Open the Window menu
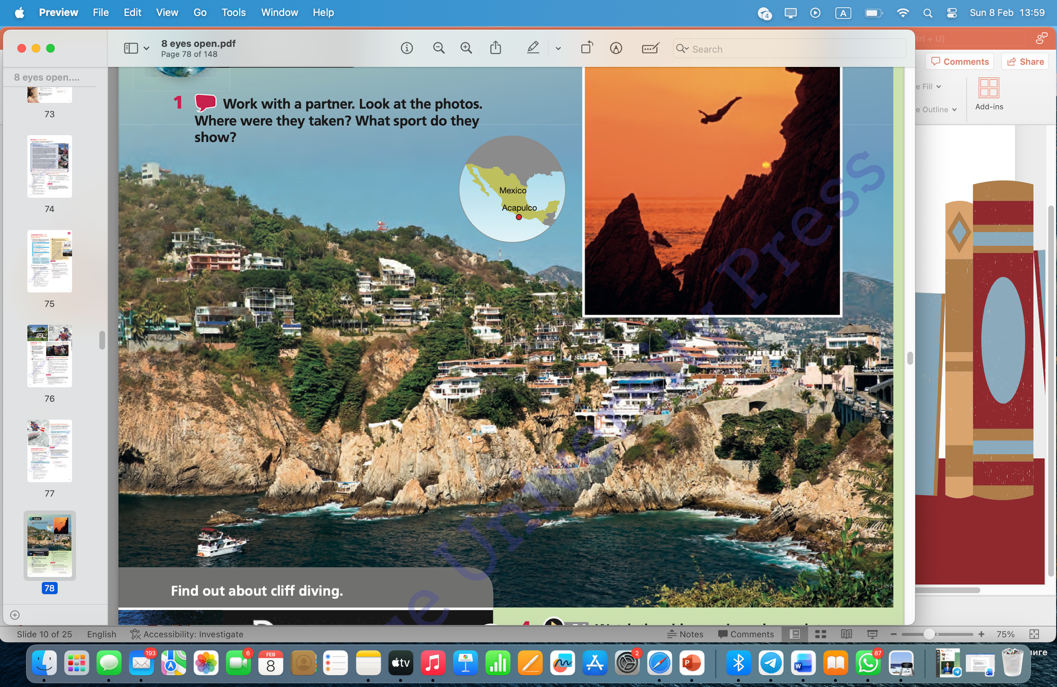The height and width of the screenshot is (687, 1057). (280, 12)
